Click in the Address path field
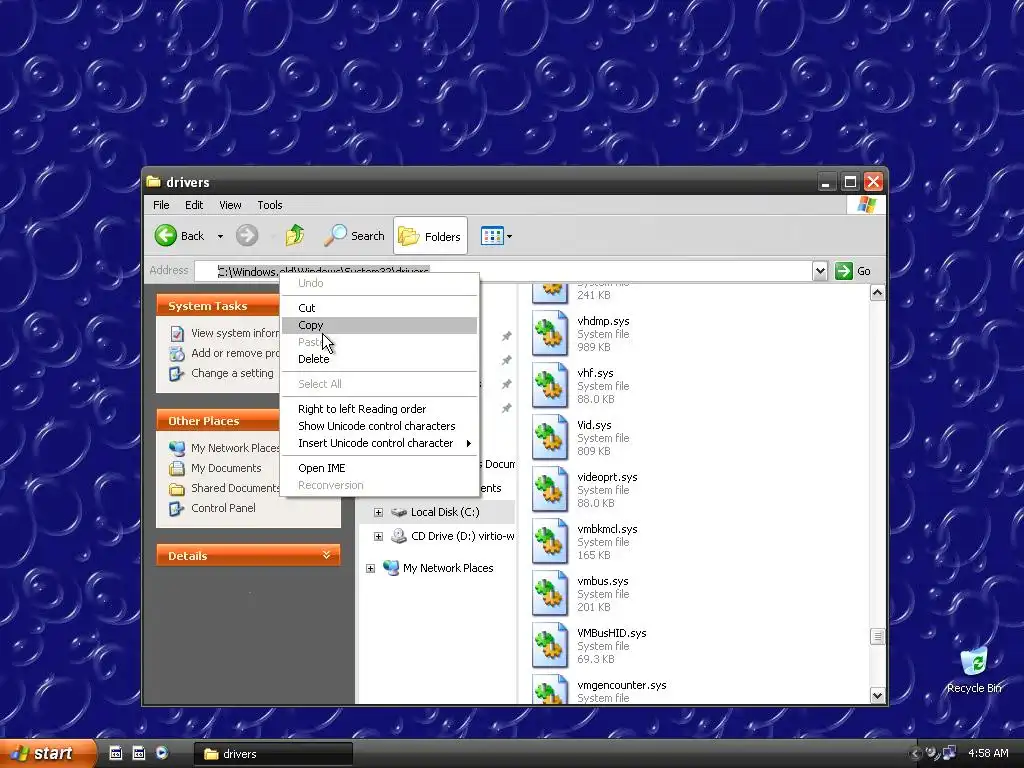 tap(503, 270)
